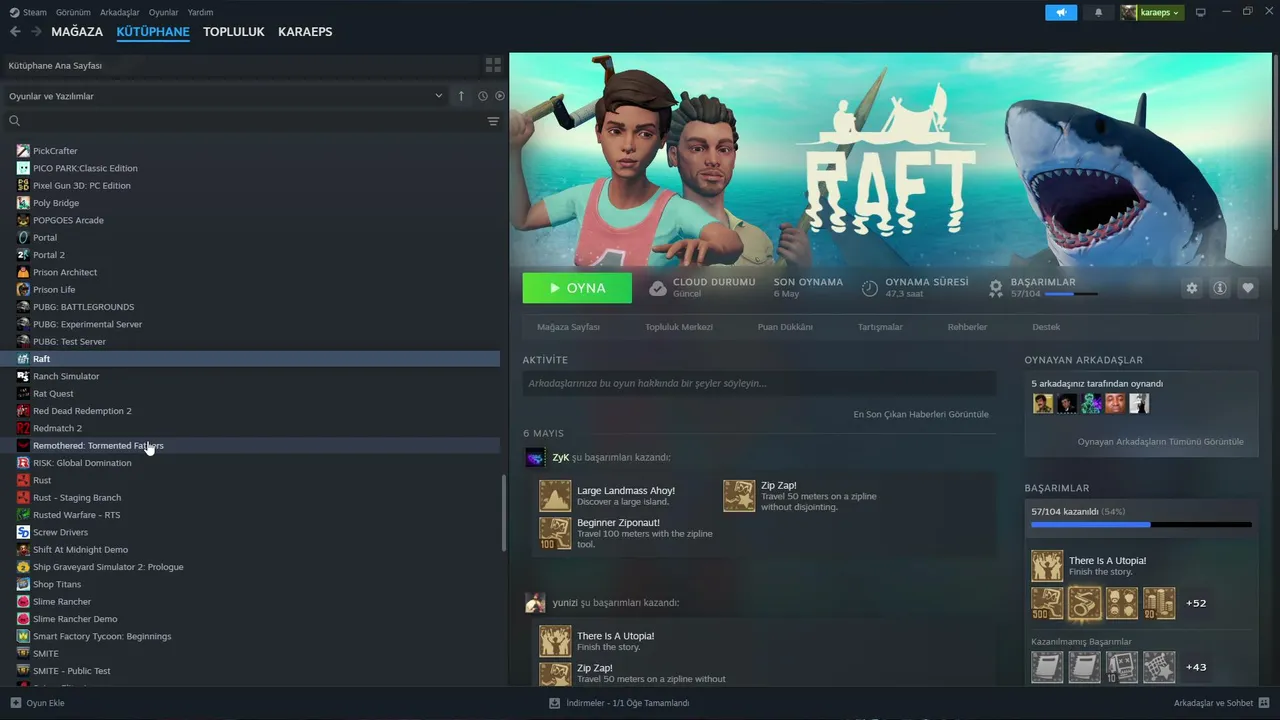This screenshot has width=1280, height=720.
Task: Click the Shop Titans game icon
Action: 23,584
